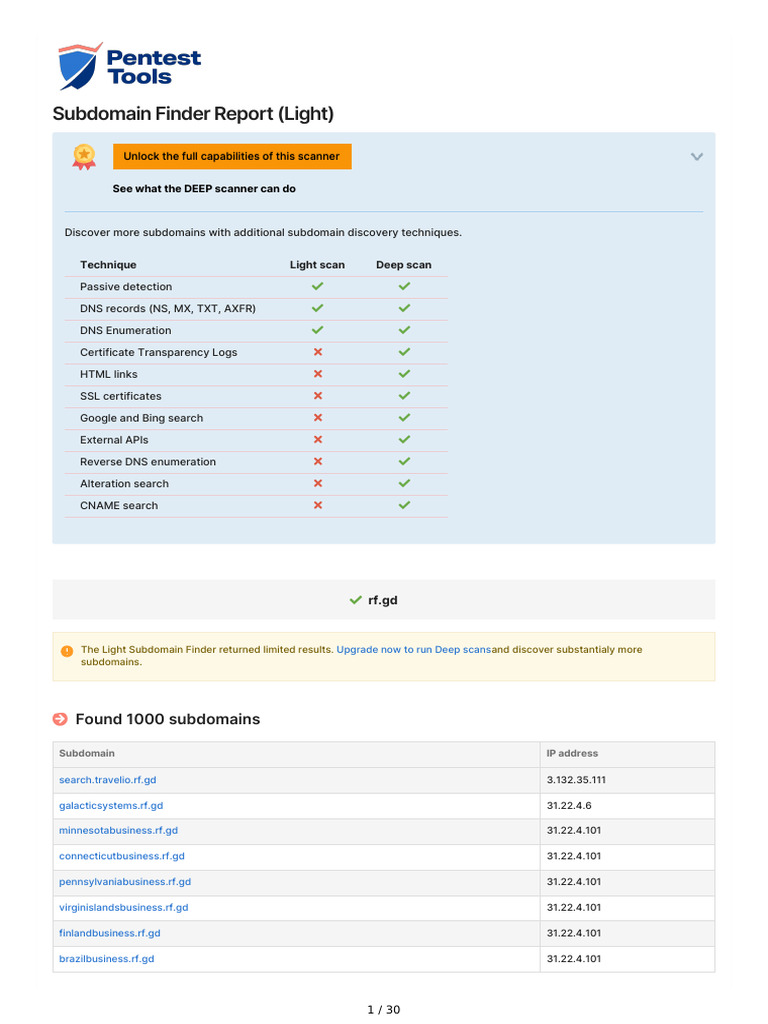This screenshot has width=768, height=1024.
Task: Click Light scan checkmark for Passive detection
Action: point(317,286)
